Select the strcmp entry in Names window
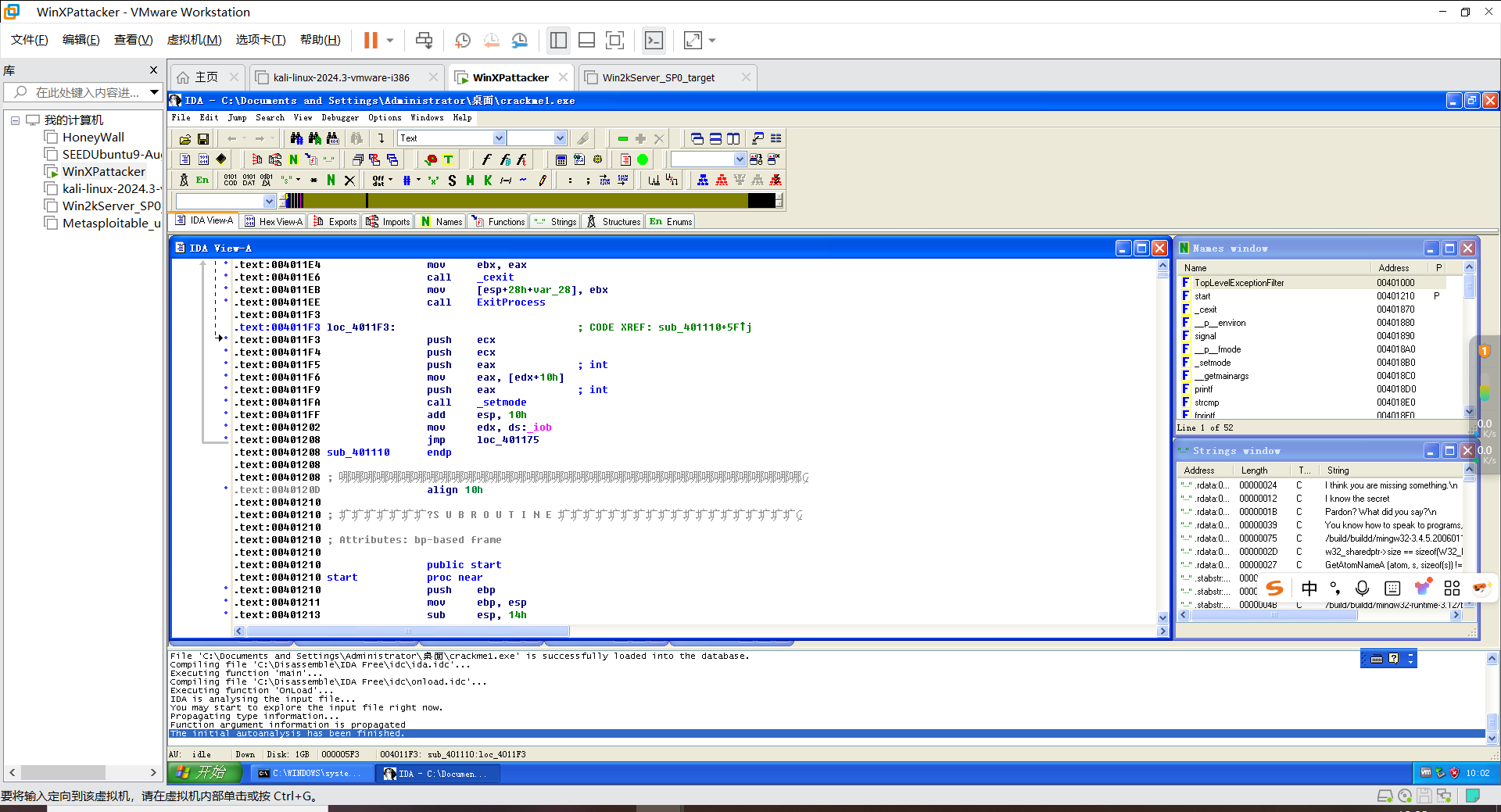 coord(1206,402)
